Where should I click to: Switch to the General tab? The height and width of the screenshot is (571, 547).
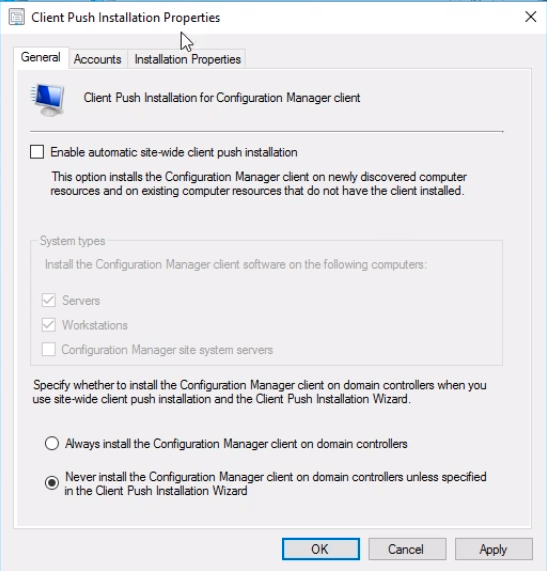40,58
